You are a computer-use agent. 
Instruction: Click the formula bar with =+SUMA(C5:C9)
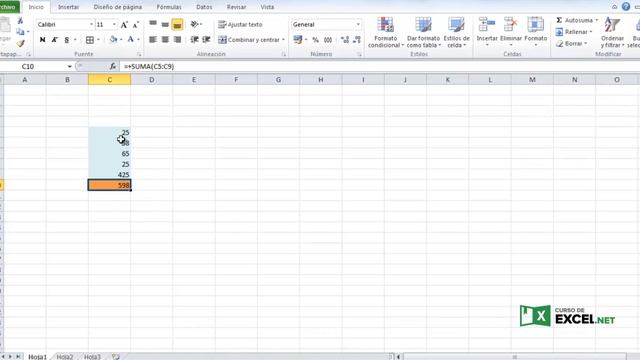380,66
